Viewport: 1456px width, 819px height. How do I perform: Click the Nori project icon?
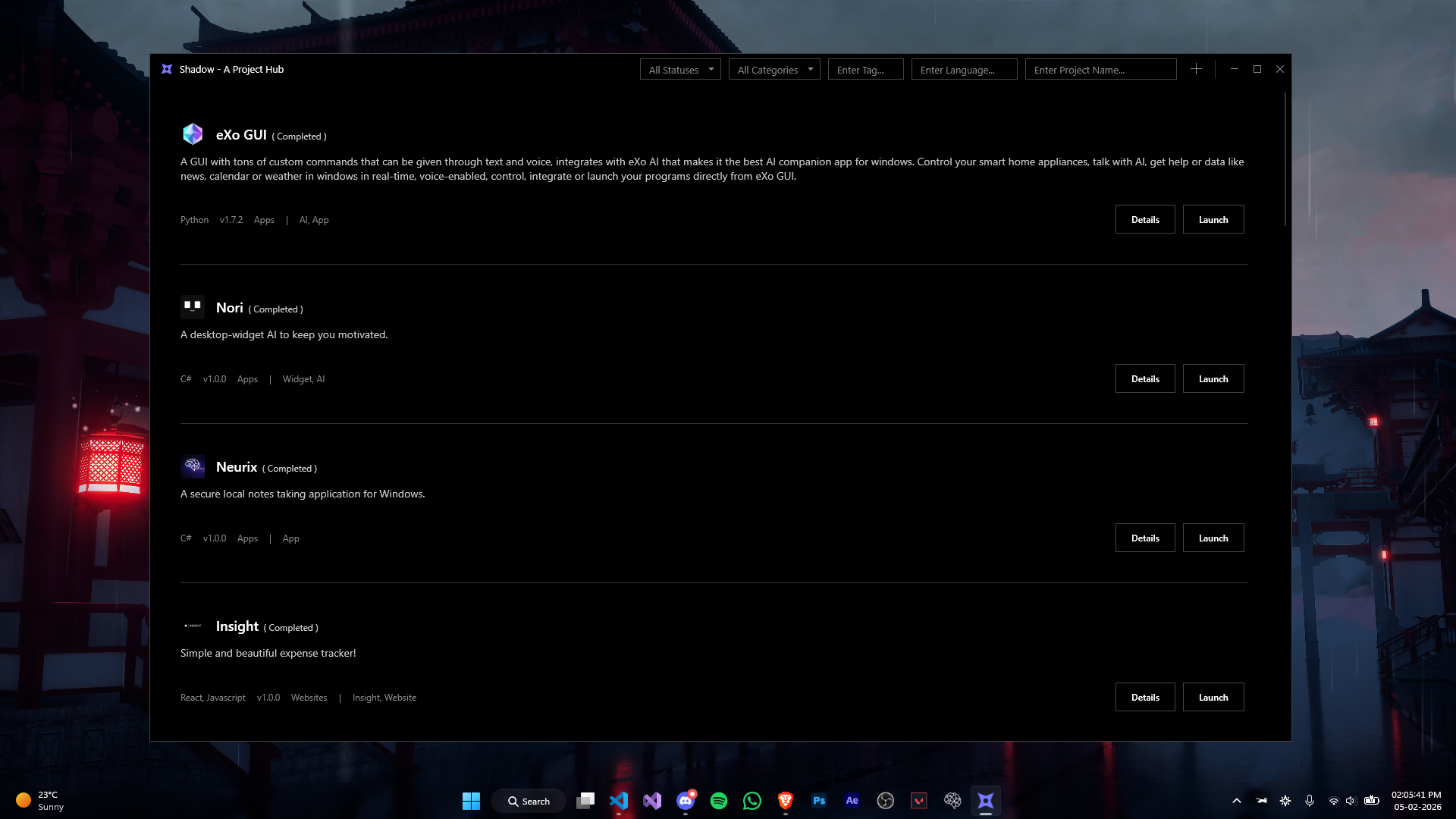tap(193, 307)
